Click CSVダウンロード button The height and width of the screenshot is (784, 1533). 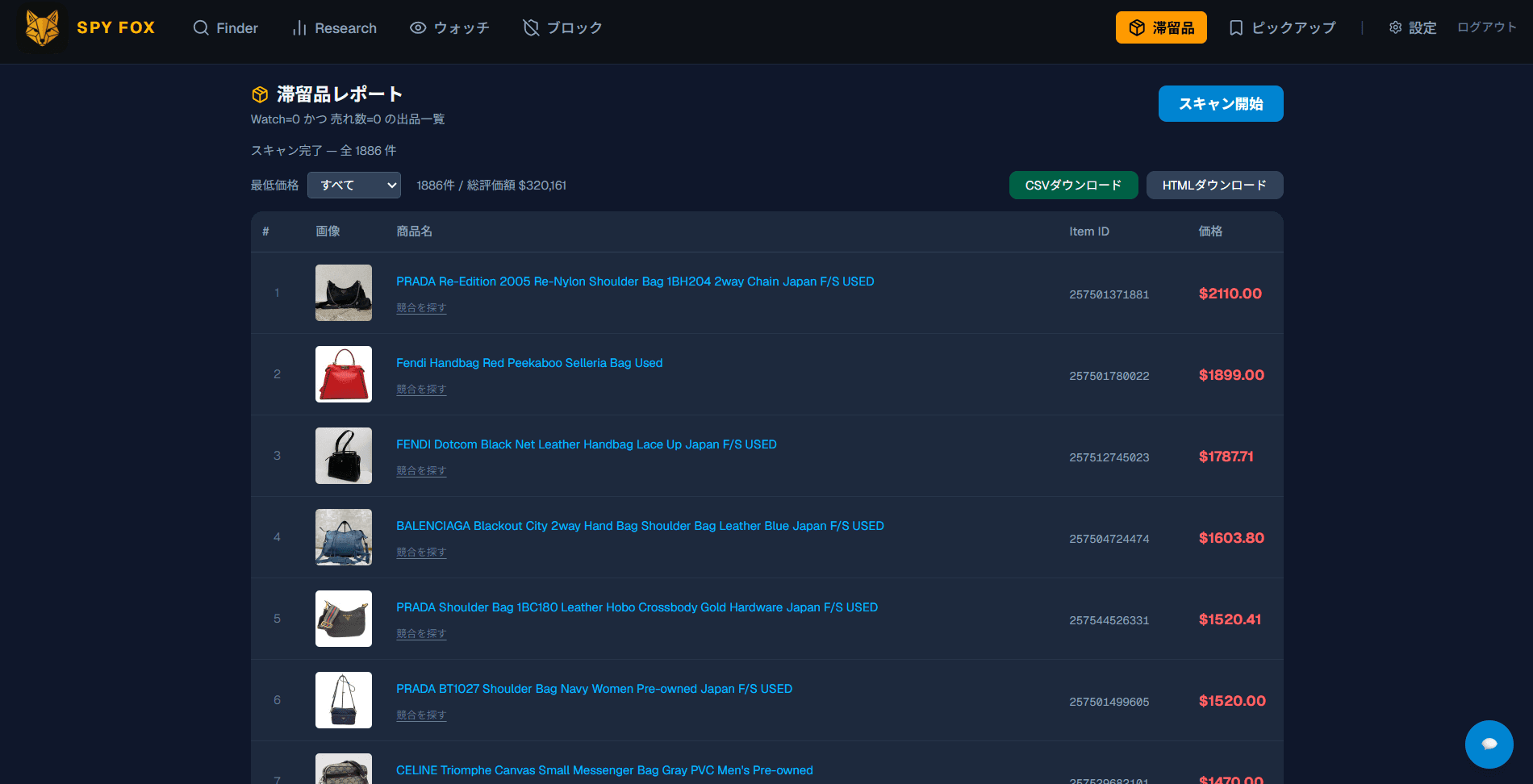[1073, 185]
